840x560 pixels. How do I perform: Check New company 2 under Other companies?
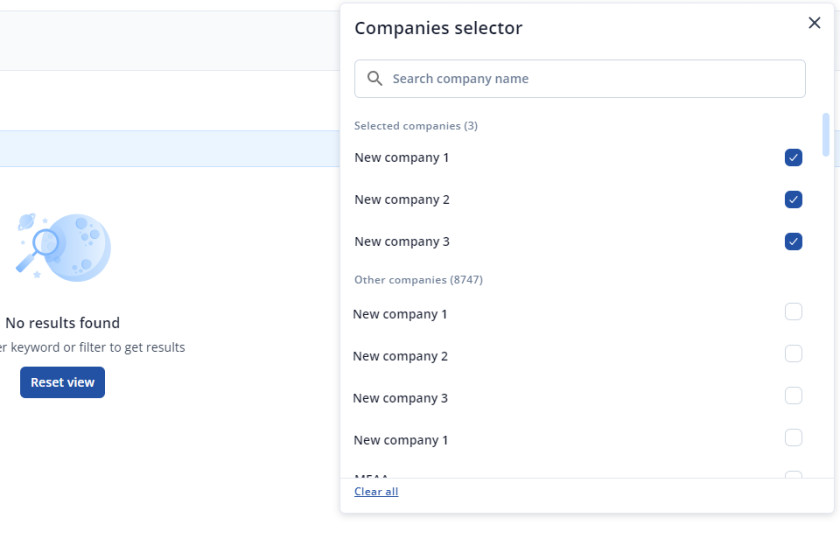(793, 354)
